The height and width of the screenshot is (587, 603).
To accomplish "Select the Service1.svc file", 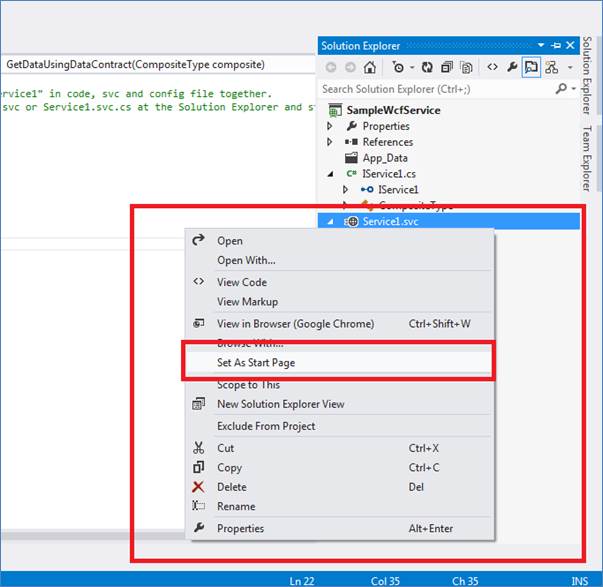I will [390, 222].
